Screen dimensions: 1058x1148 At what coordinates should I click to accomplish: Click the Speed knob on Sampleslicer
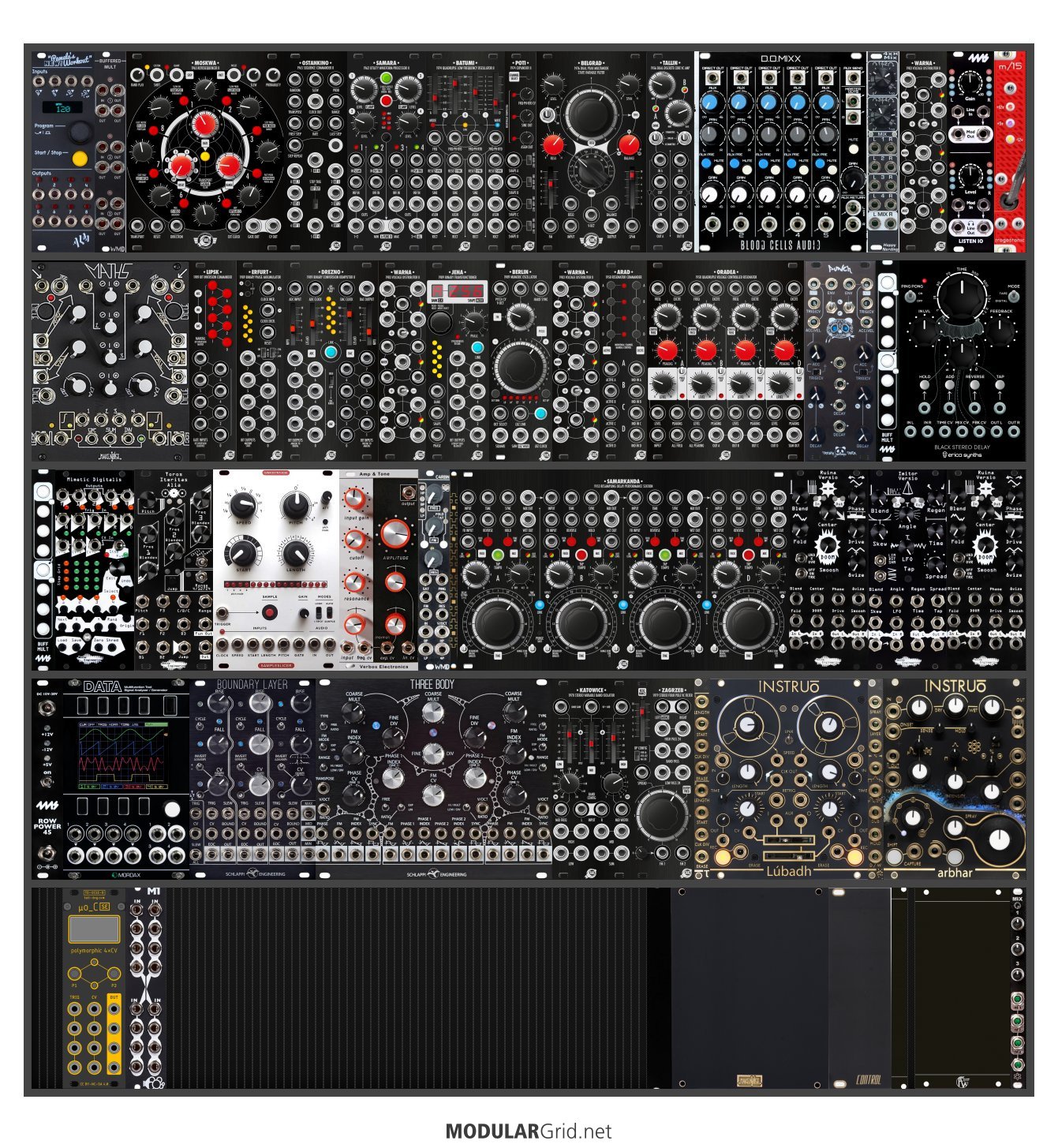pos(244,504)
